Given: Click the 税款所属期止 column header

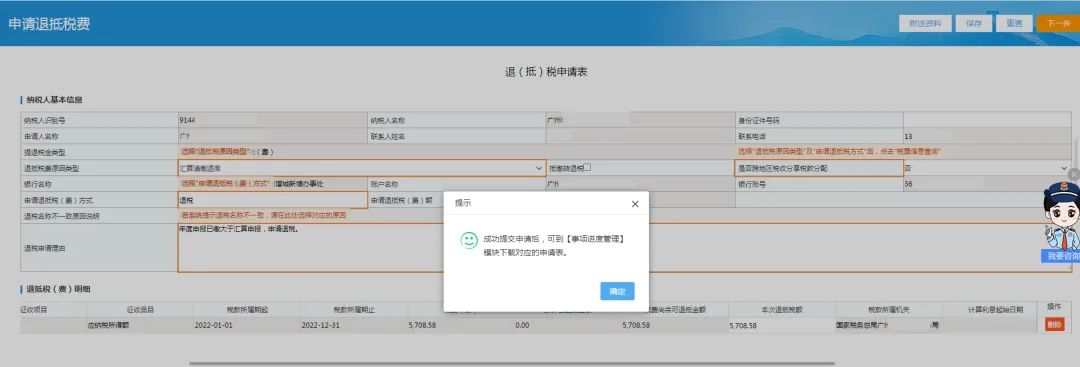Looking at the screenshot, I should tap(354, 310).
